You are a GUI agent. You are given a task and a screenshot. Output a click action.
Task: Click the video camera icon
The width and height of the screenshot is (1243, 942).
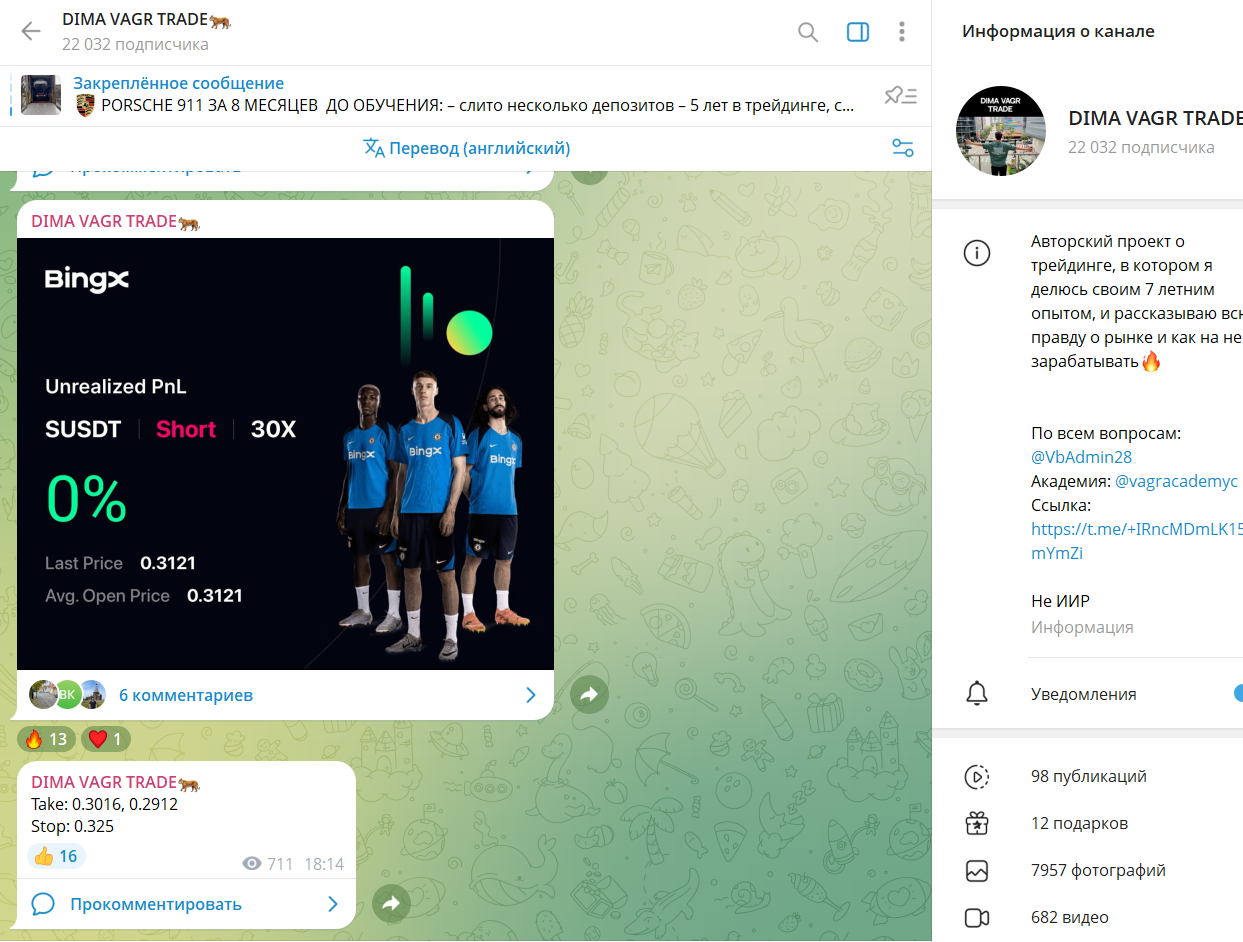(x=977, y=917)
